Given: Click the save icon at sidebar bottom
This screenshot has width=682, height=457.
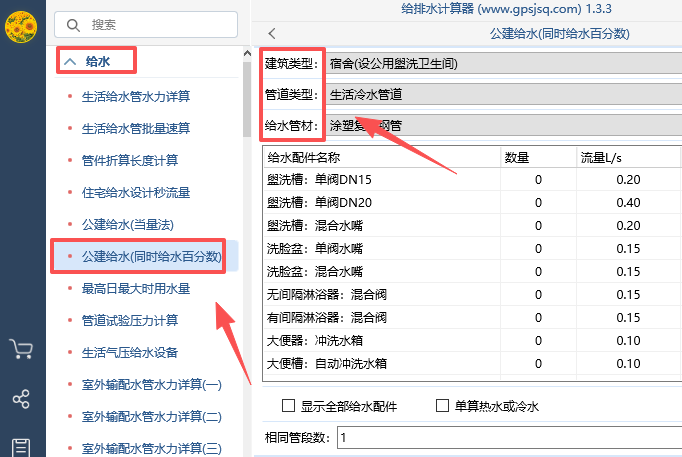Looking at the screenshot, I should point(21,446).
